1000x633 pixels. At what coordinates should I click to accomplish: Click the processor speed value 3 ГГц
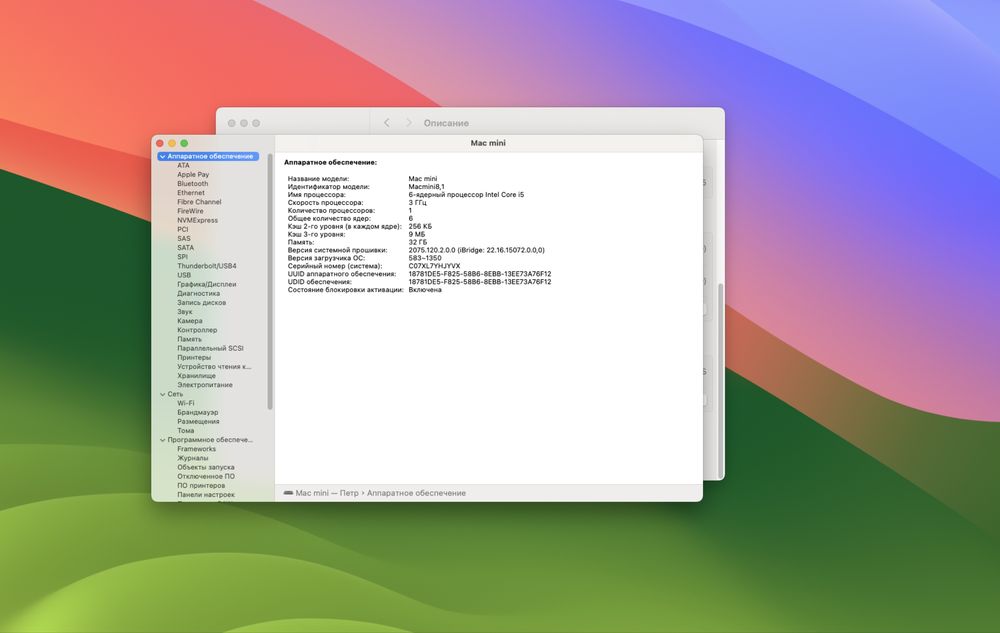418,203
